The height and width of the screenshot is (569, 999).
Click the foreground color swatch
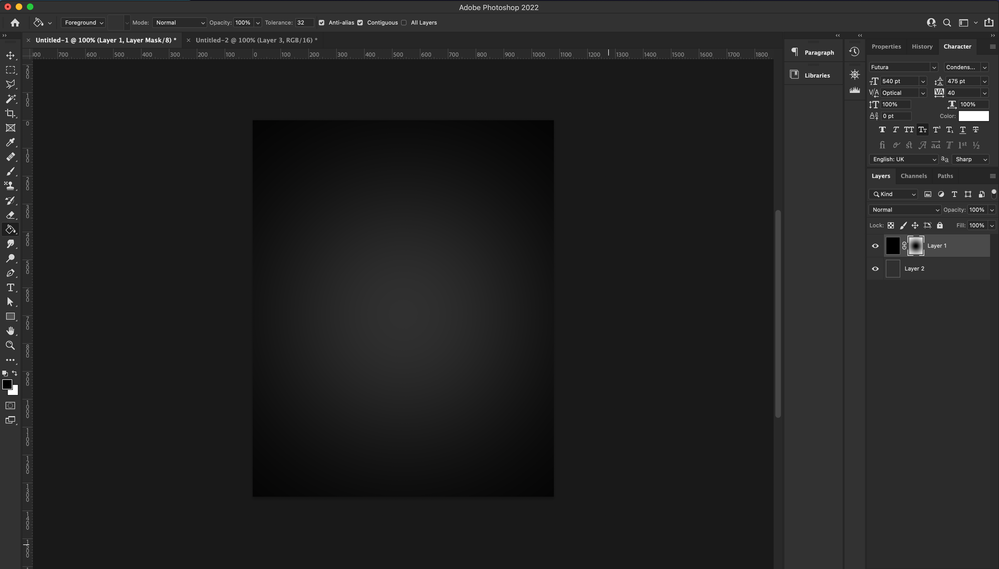[x=7, y=384]
